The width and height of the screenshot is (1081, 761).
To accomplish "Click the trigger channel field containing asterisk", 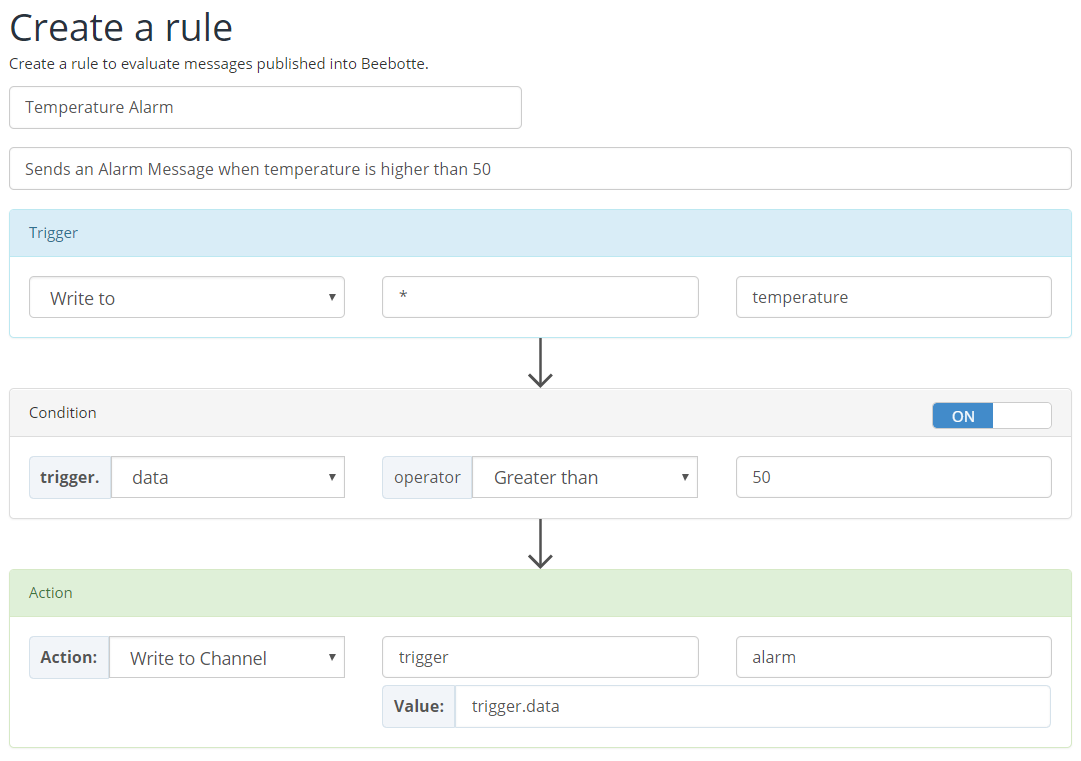I will point(540,297).
